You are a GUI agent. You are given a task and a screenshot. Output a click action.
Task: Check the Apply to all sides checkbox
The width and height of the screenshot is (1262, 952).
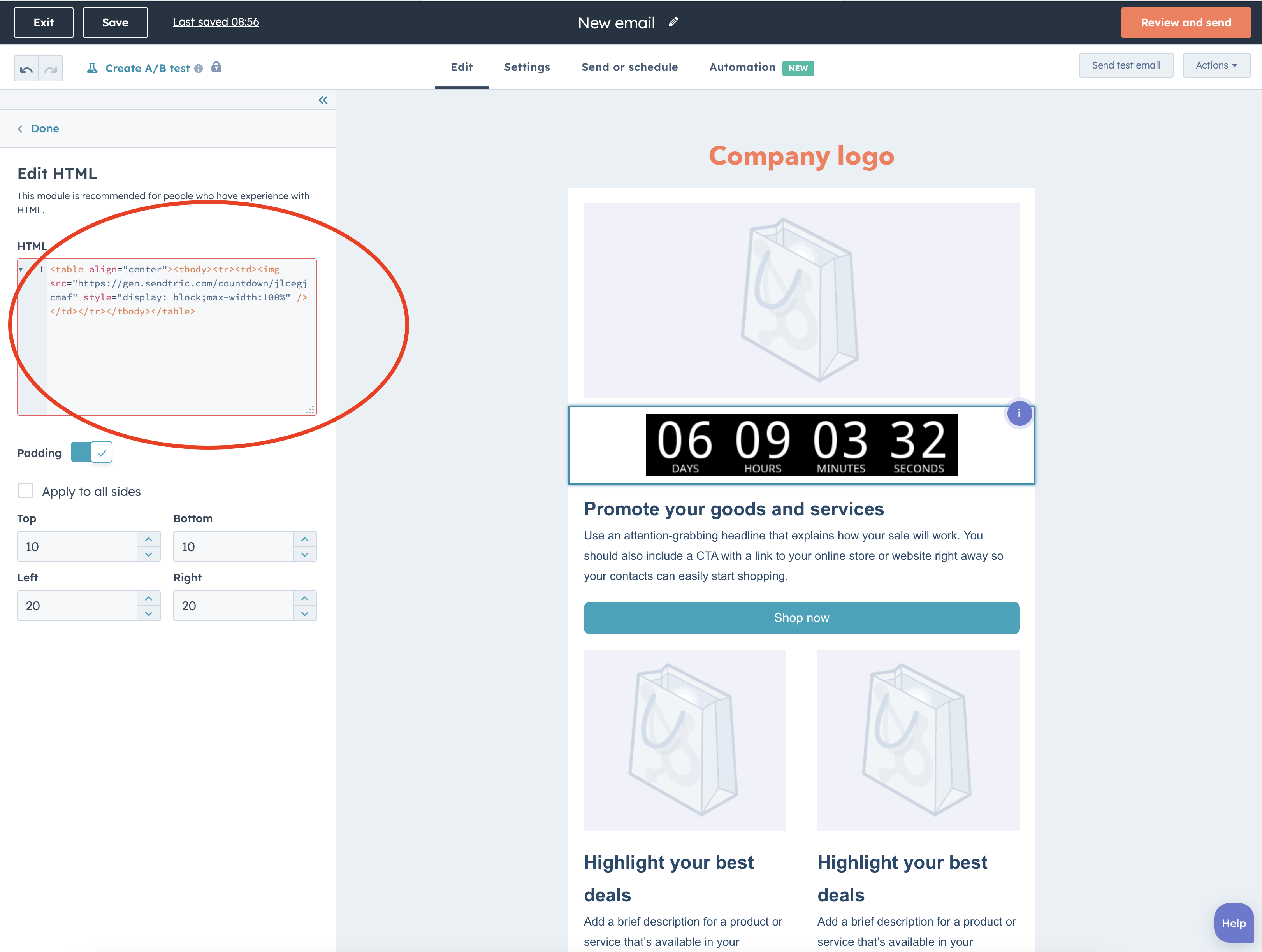(26, 490)
